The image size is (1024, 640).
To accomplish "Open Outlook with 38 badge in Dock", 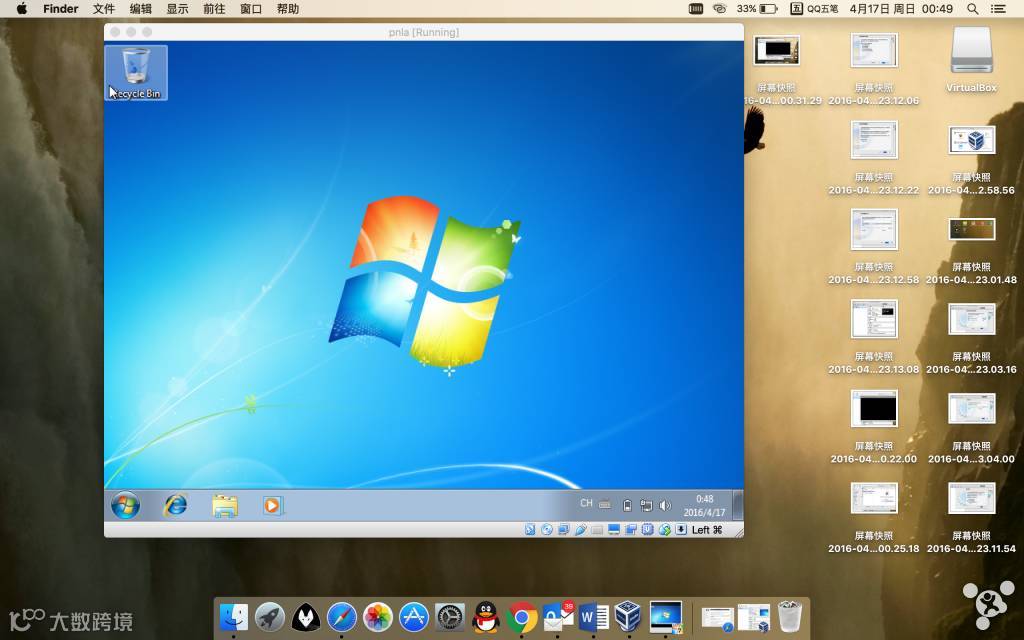I will pos(557,616).
